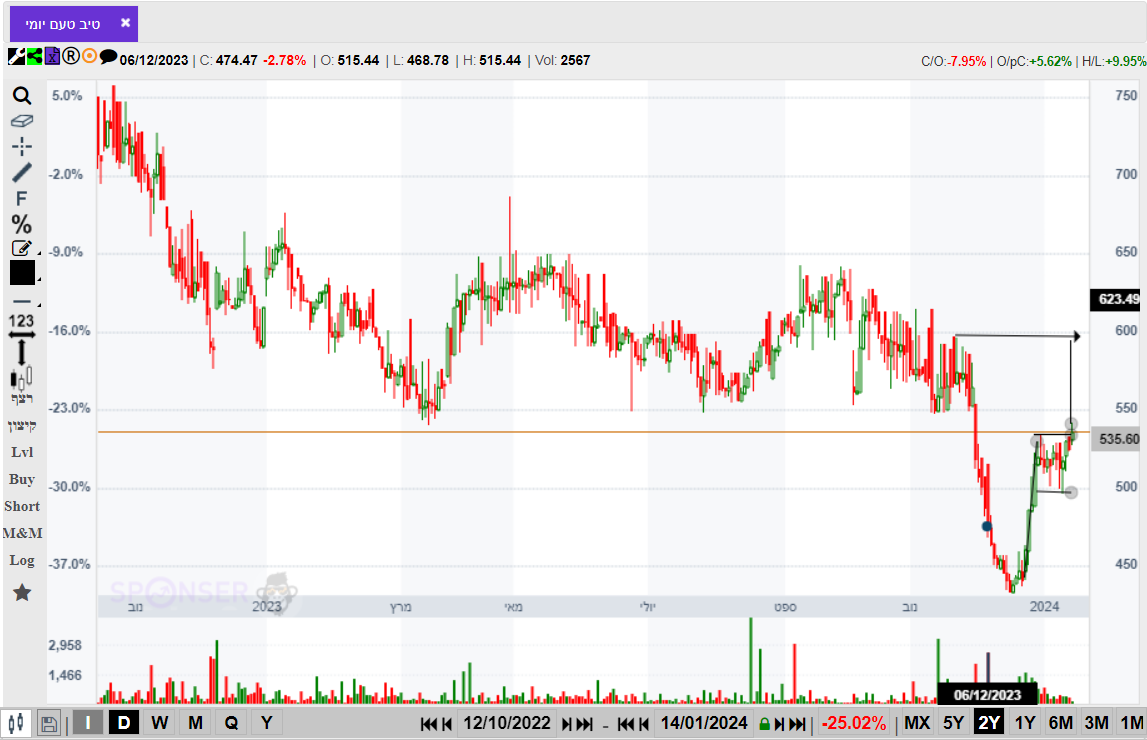Image resolution: width=1147 pixels, height=740 pixels.
Task: Click the 623.49 price label
Action: (1117, 299)
